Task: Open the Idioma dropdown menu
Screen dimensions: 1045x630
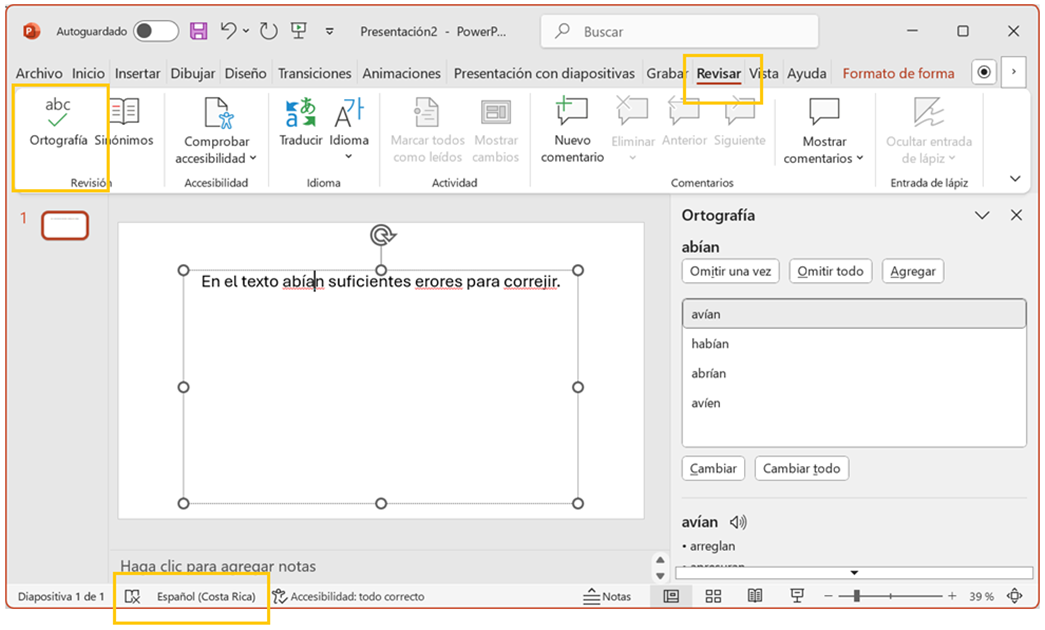Action: pos(349,156)
